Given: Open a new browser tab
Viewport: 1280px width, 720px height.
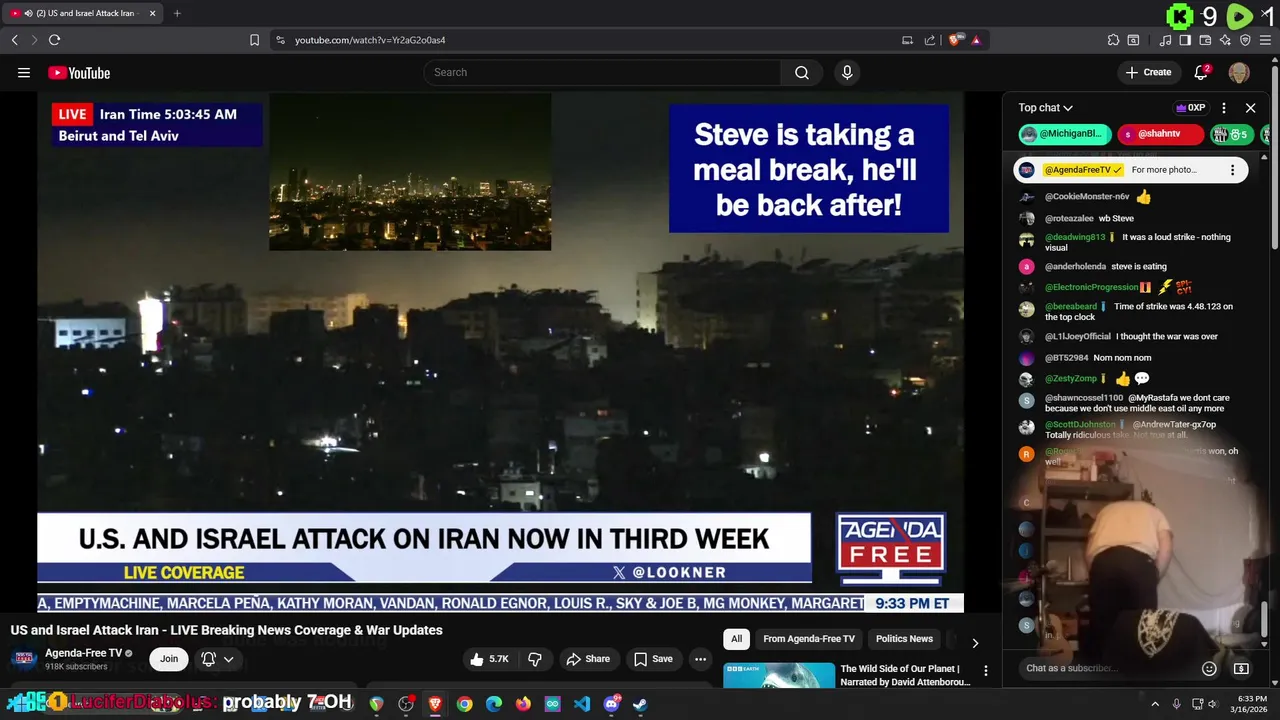Looking at the screenshot, I should click(x=177, y=13).
